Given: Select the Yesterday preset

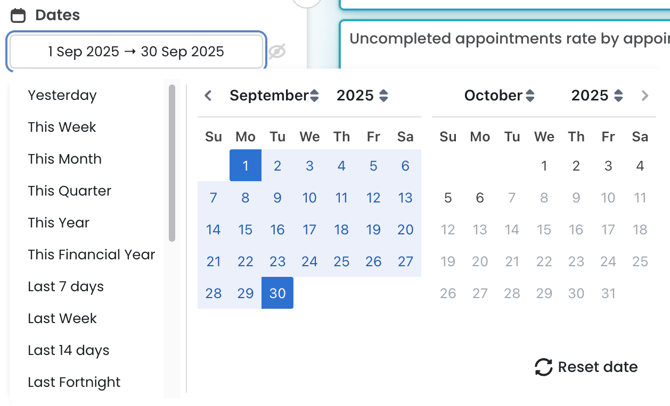Looking at the screenshot, I should pyautogui.click(x=62, y=95).
